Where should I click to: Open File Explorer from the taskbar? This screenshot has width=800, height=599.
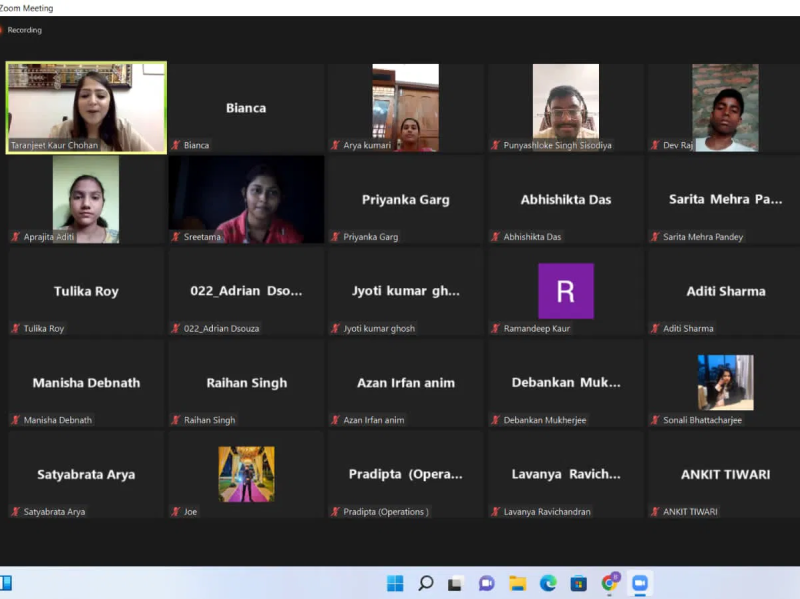pyautogui.click(x=517, y=583)
